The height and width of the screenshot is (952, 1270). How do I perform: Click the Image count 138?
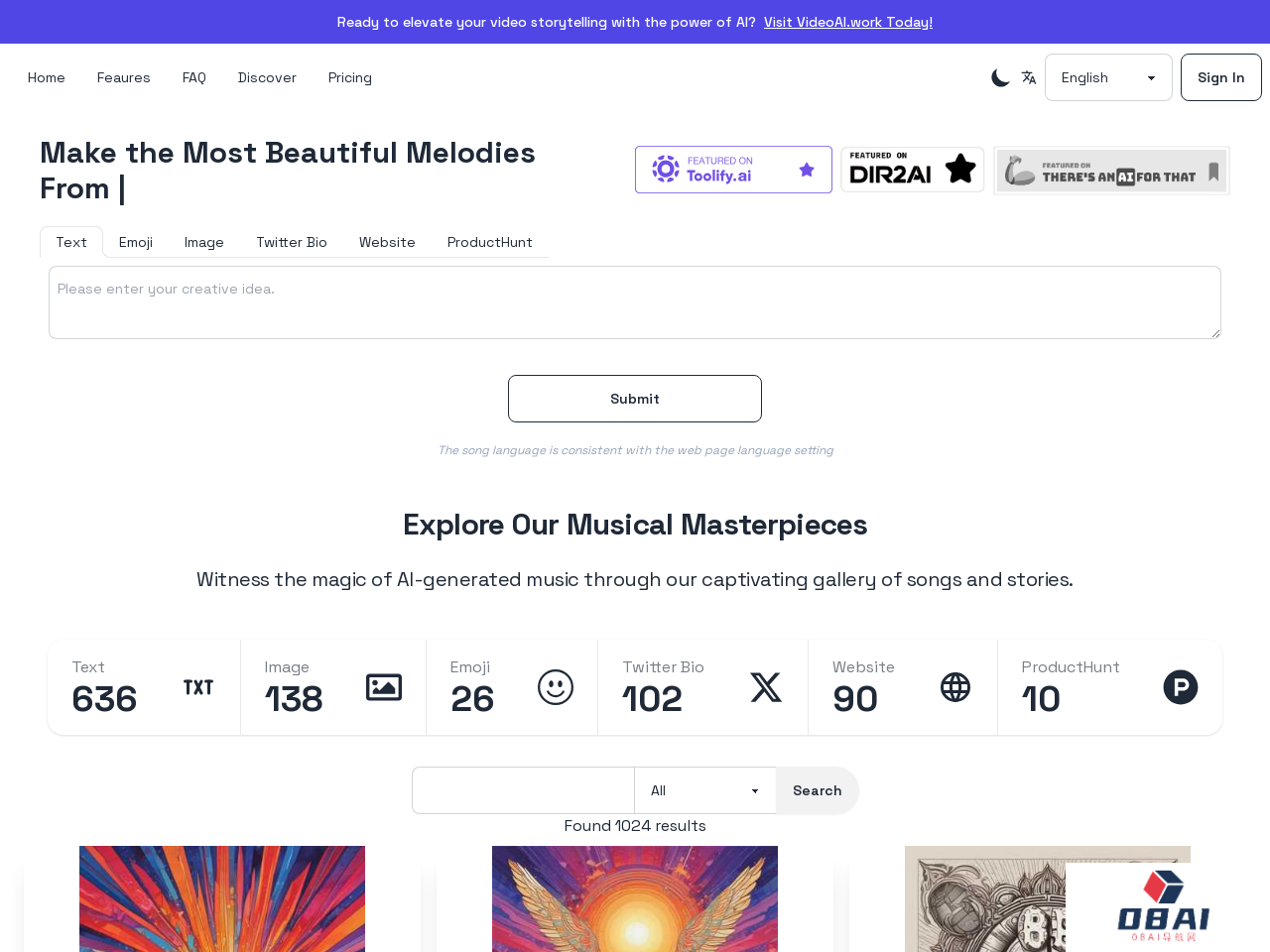294,699
